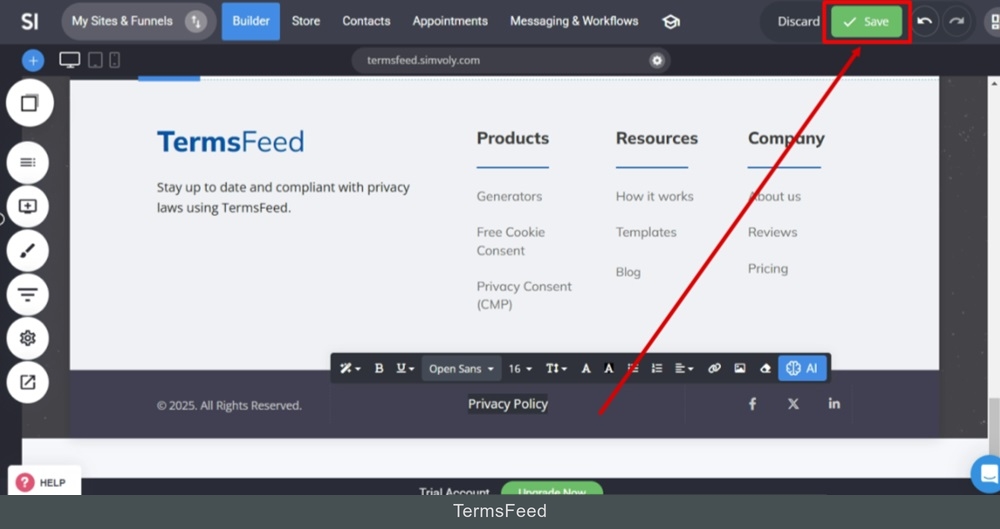Insert a link on selected text
Viewport: 1000px width, 529px height.
tap(714, 368)
